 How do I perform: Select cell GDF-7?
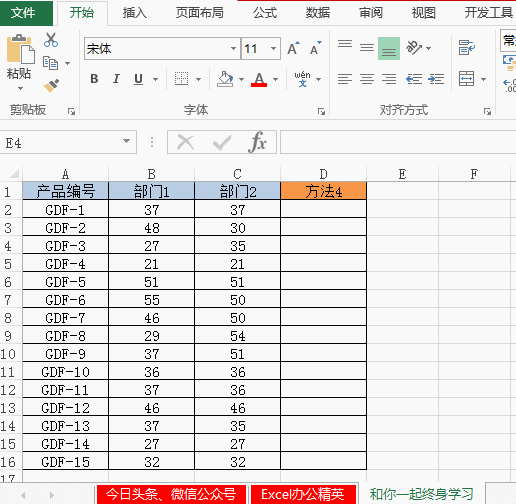65,318
